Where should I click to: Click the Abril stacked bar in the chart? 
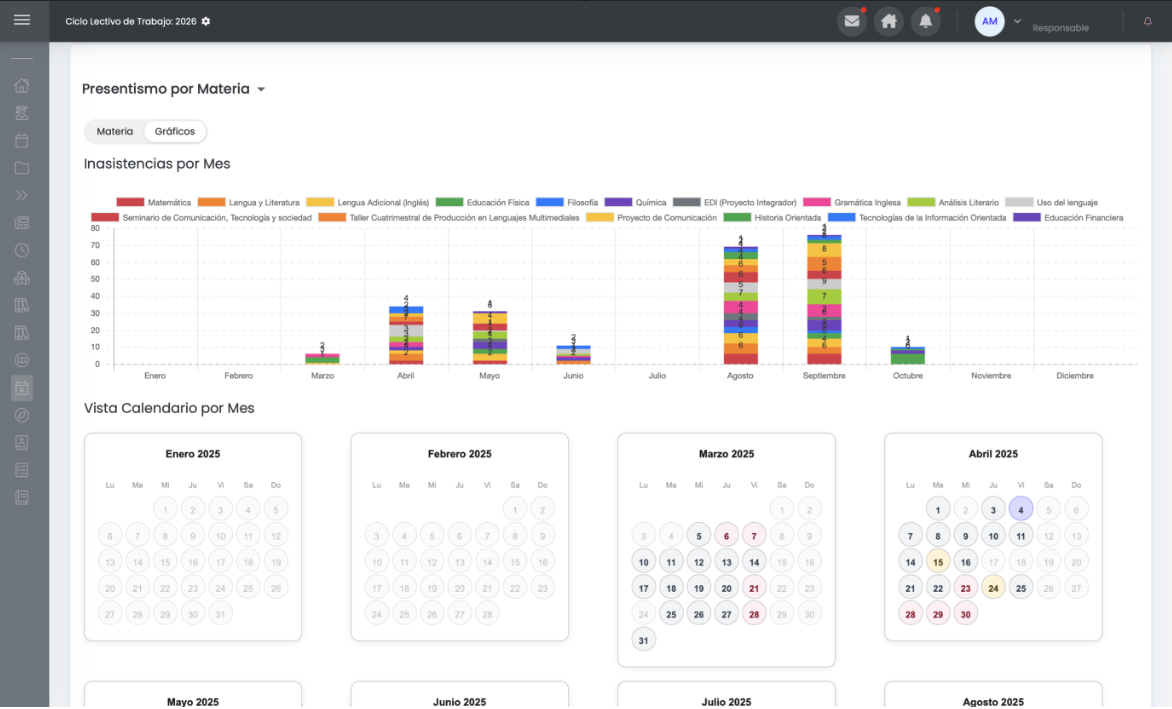click(406, 335)
